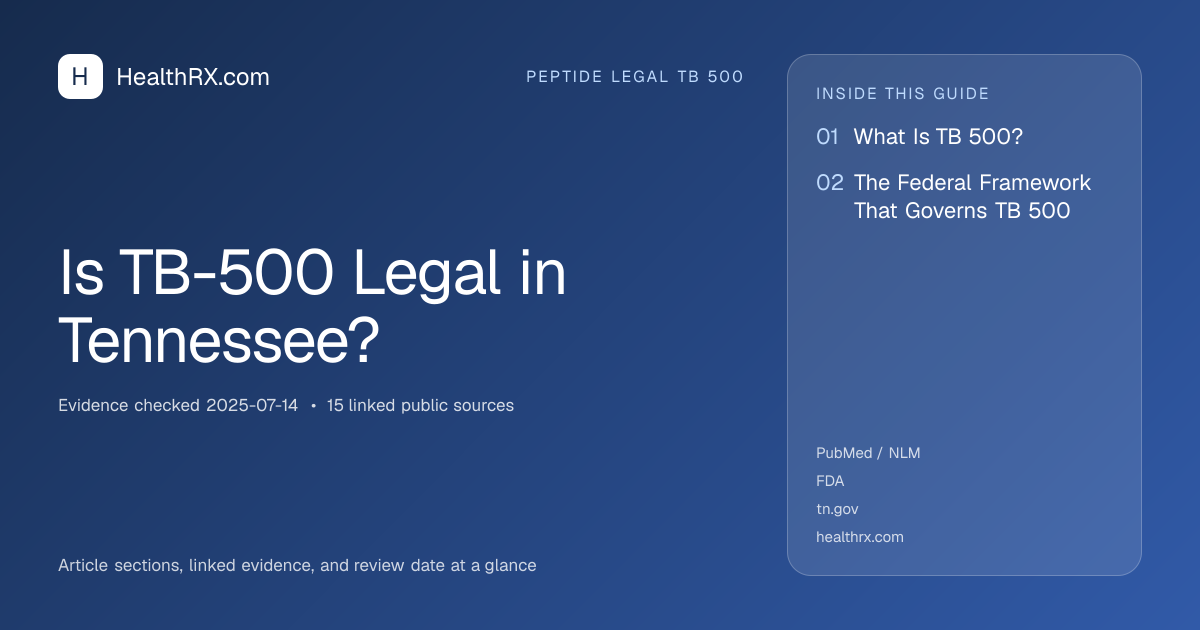Select the 'healthrx.com' source entry
This screenshot has height=630, width=1200.
[860, 537]
